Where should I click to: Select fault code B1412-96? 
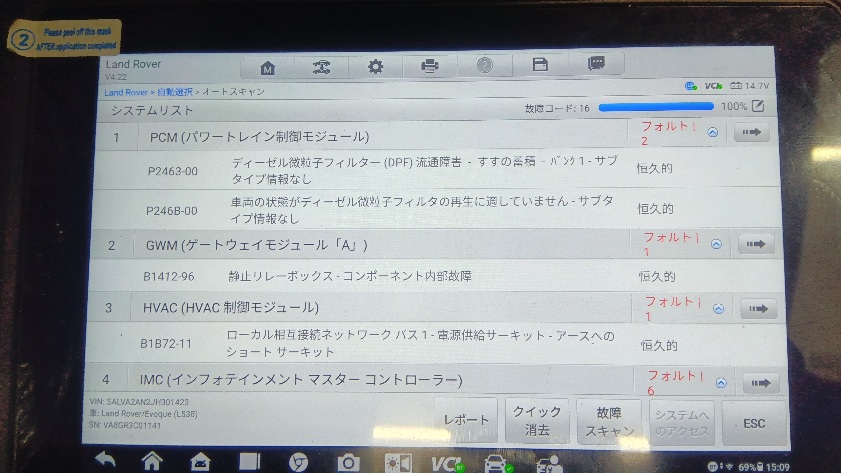(168, 277)
